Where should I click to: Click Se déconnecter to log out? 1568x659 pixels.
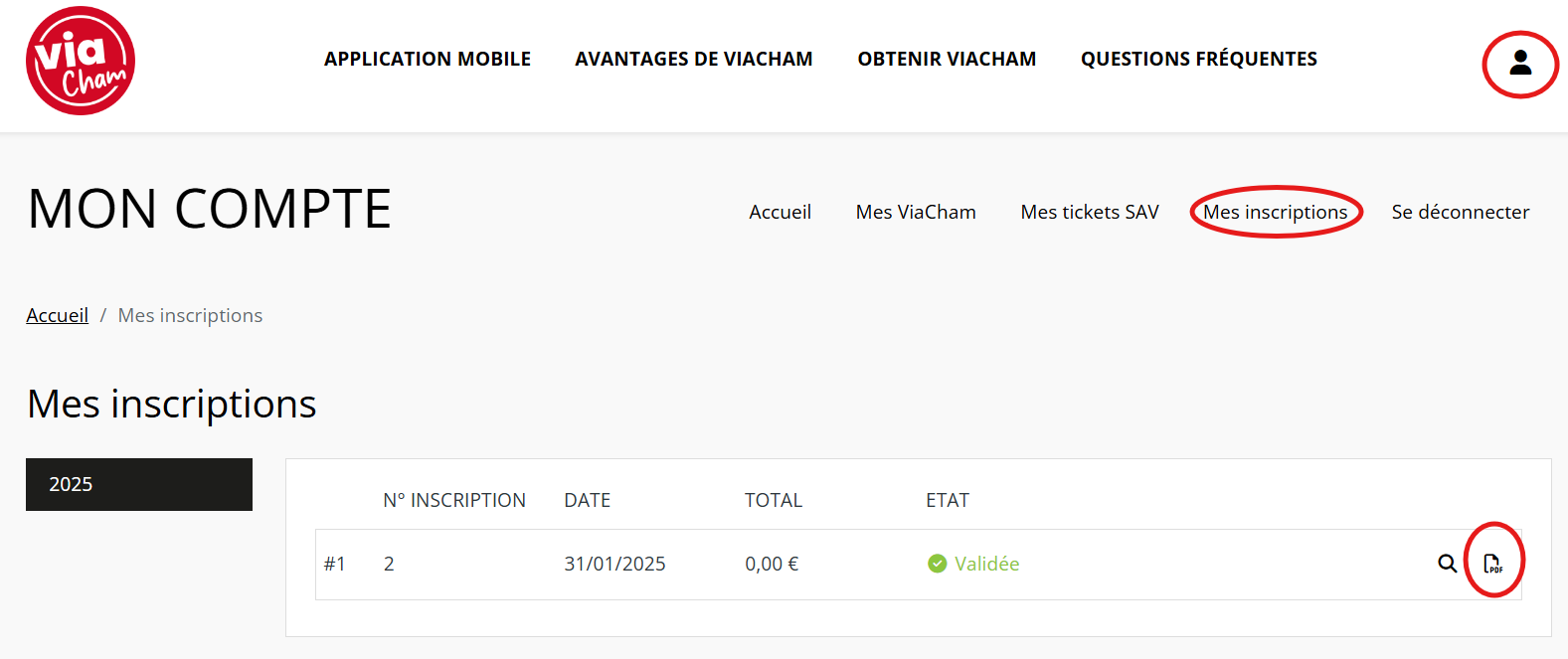[x=1461, y=212]
